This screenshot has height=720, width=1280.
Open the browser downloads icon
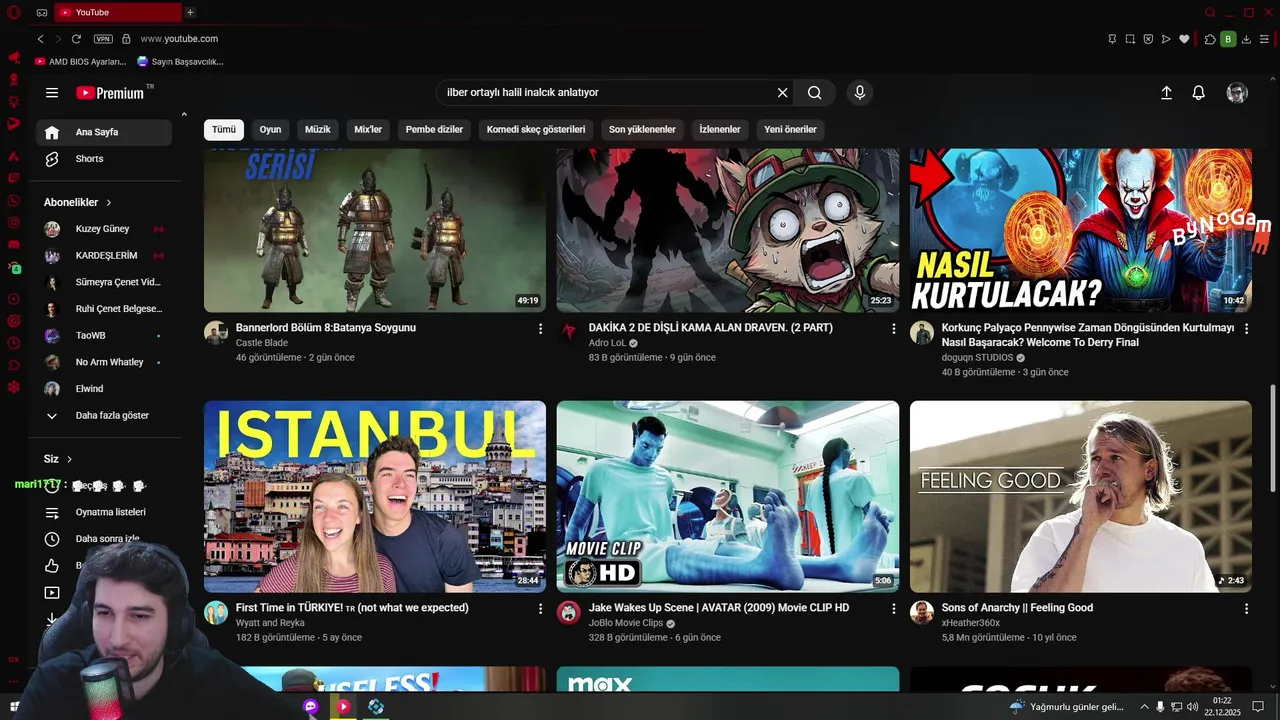pyautogui.click(x=1246, y=39)
